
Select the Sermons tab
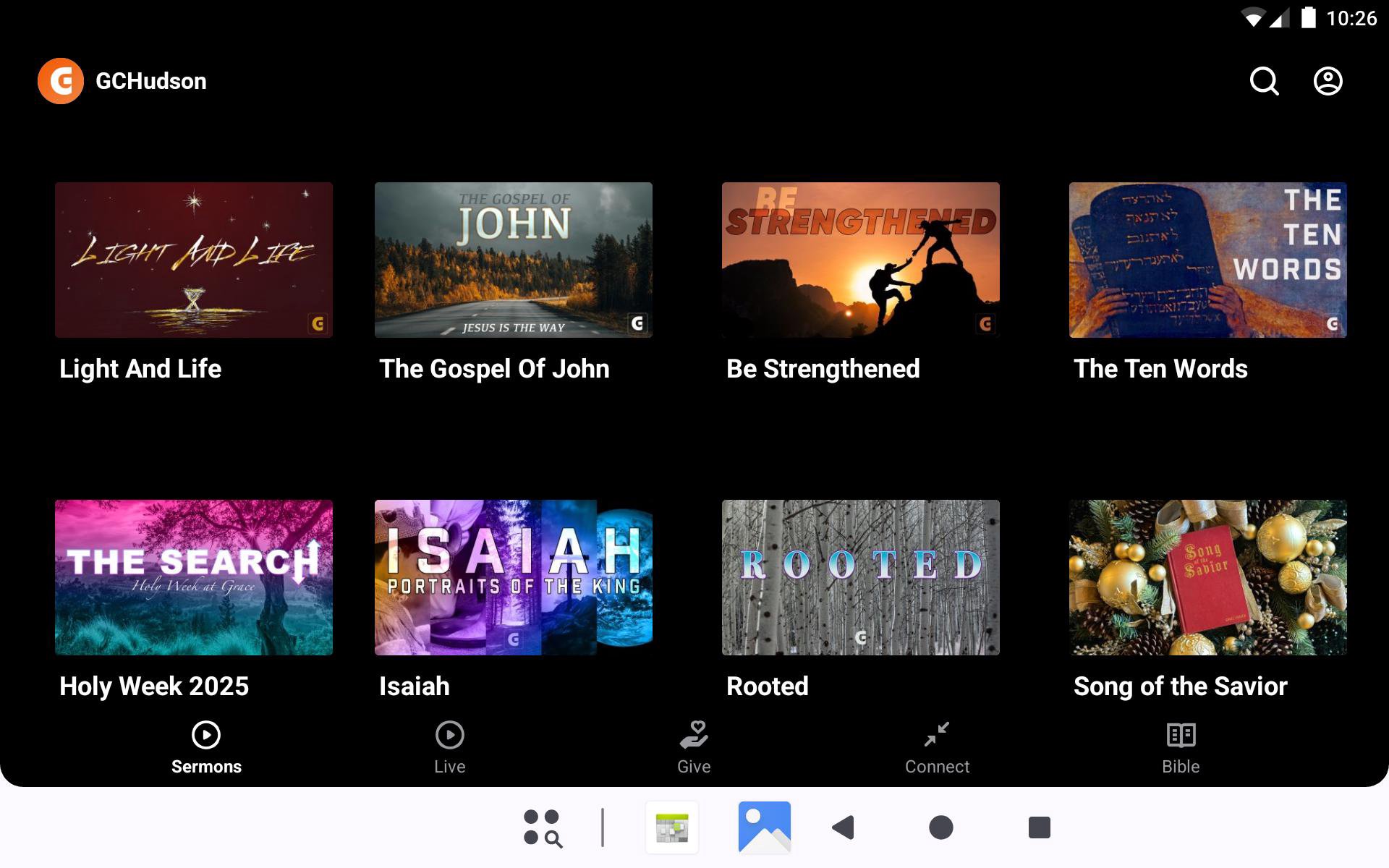click(x=206, y=748)
